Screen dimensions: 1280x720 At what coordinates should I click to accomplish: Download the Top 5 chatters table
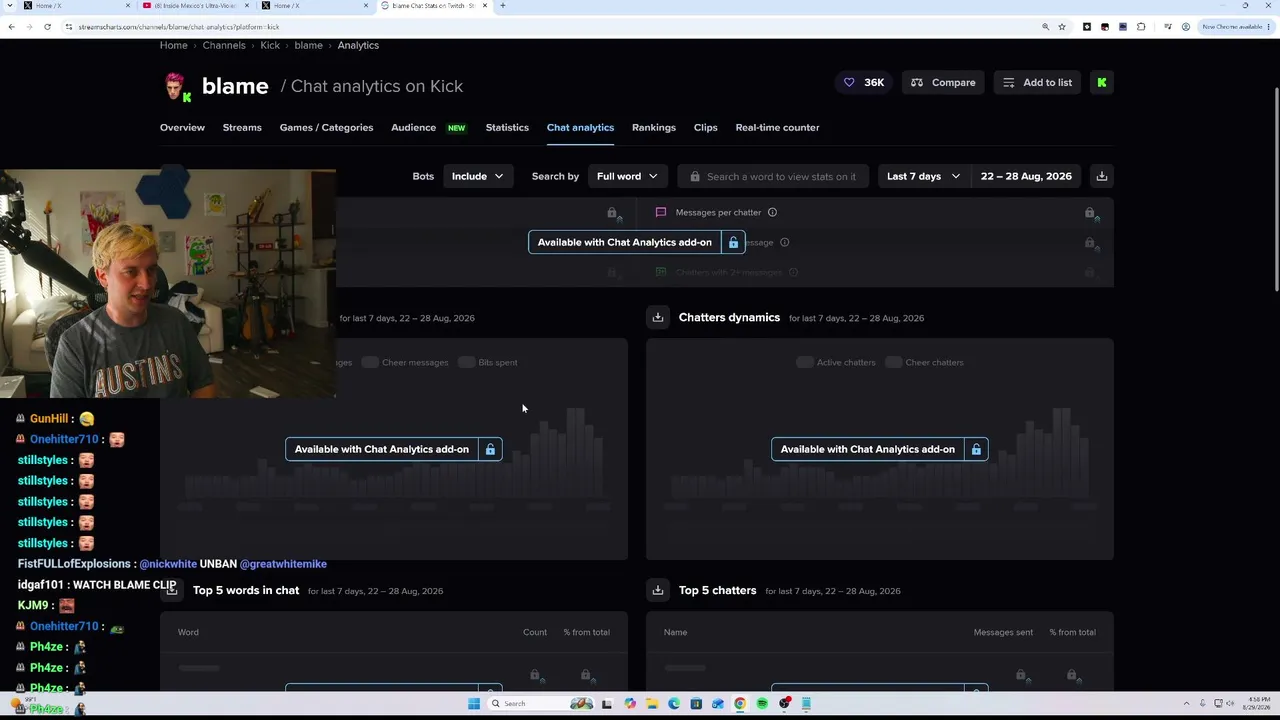(657, 591)
